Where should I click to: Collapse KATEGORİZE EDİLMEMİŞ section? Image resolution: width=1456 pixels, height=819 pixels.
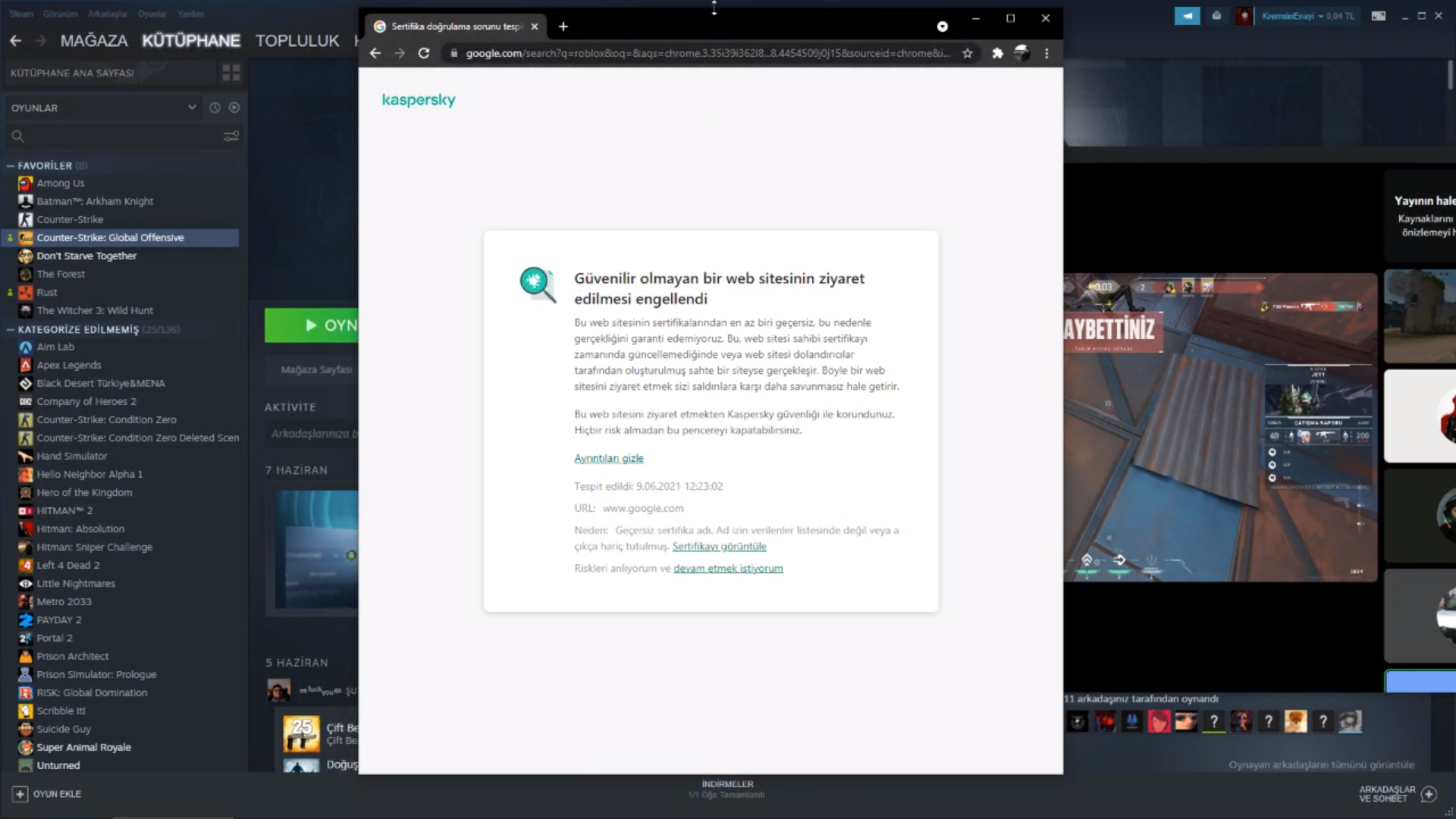(11, 329)
